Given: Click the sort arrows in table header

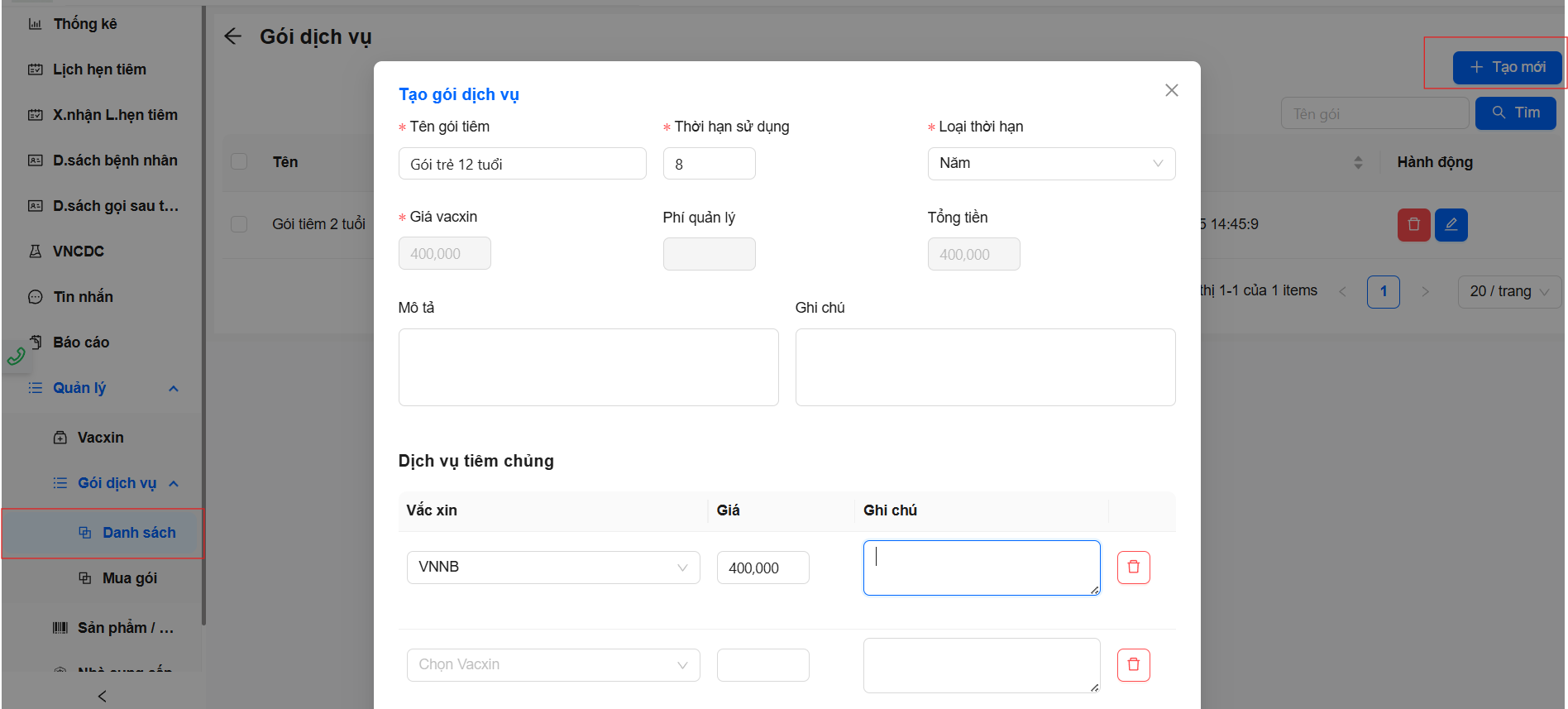Looking at the screenshot, I should click(1358, 162).
